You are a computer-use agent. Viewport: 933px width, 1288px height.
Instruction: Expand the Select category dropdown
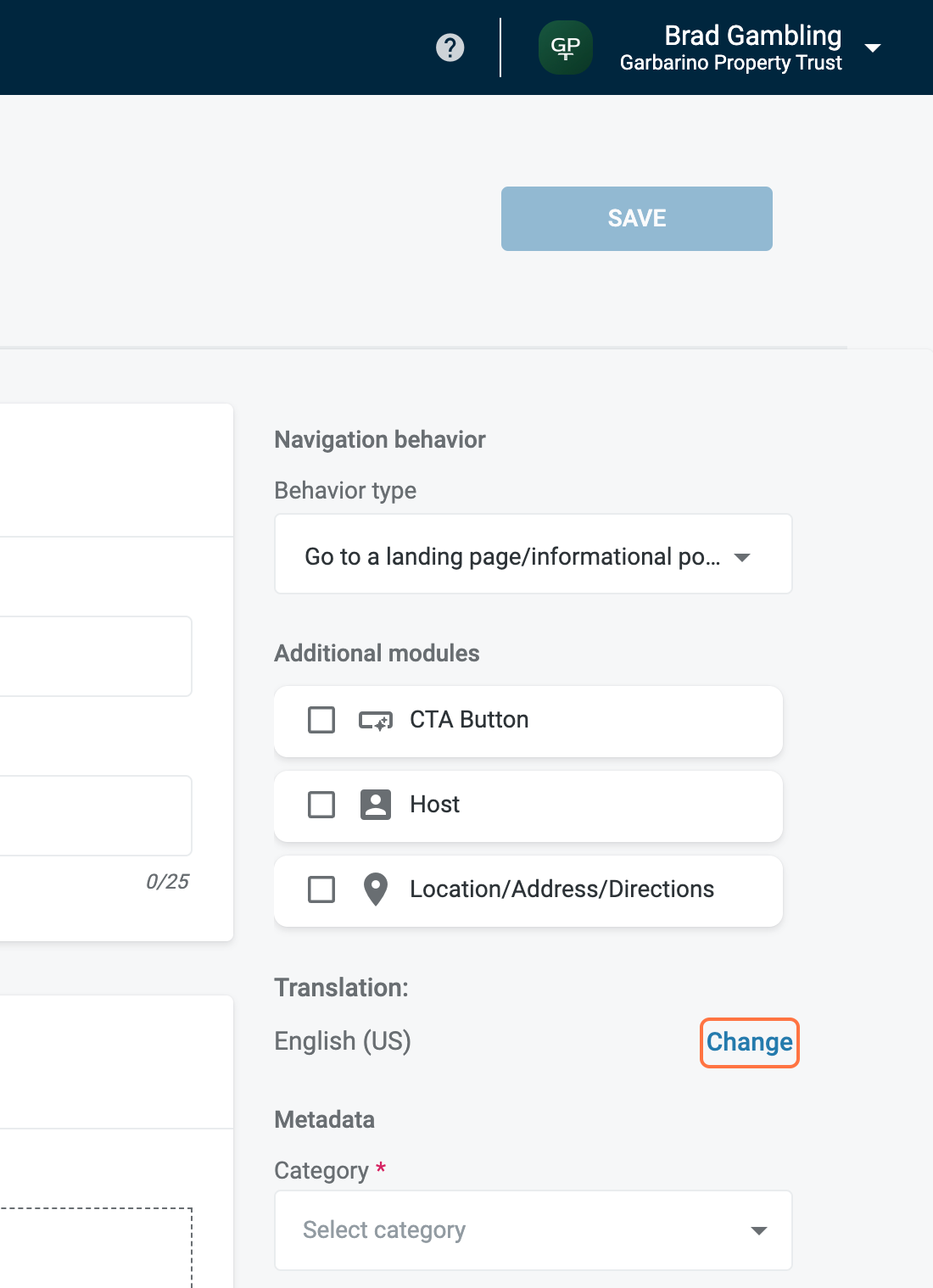(x=533, y=1230)
